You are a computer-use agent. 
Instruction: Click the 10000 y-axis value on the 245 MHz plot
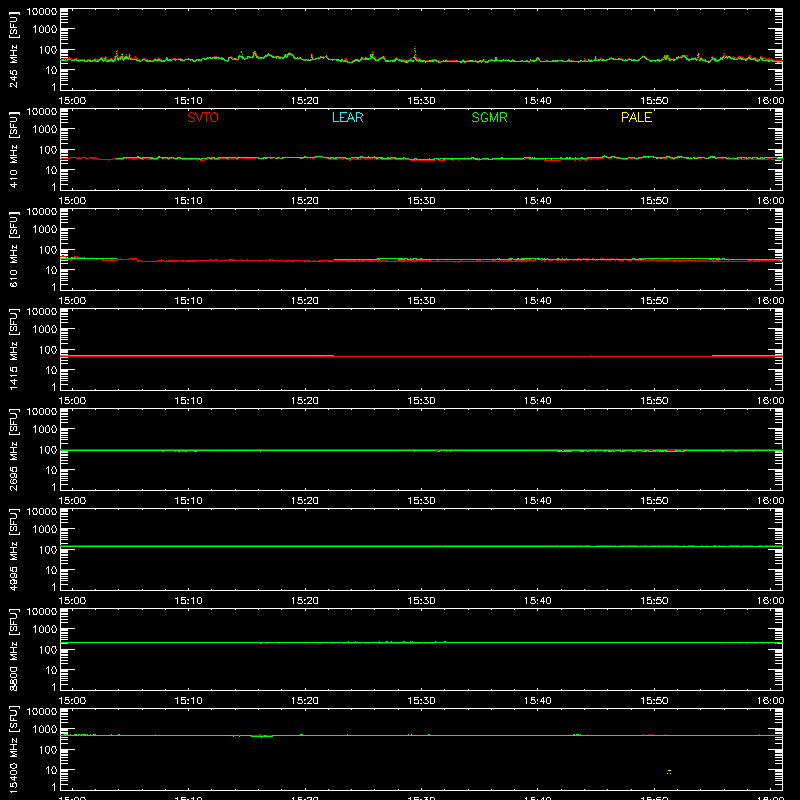[42, 12]
